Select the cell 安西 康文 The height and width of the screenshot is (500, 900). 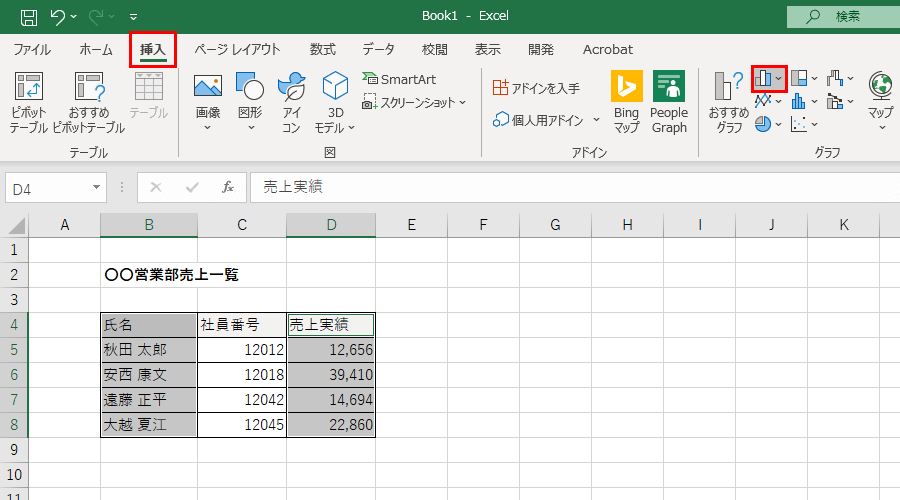point(149,375)
